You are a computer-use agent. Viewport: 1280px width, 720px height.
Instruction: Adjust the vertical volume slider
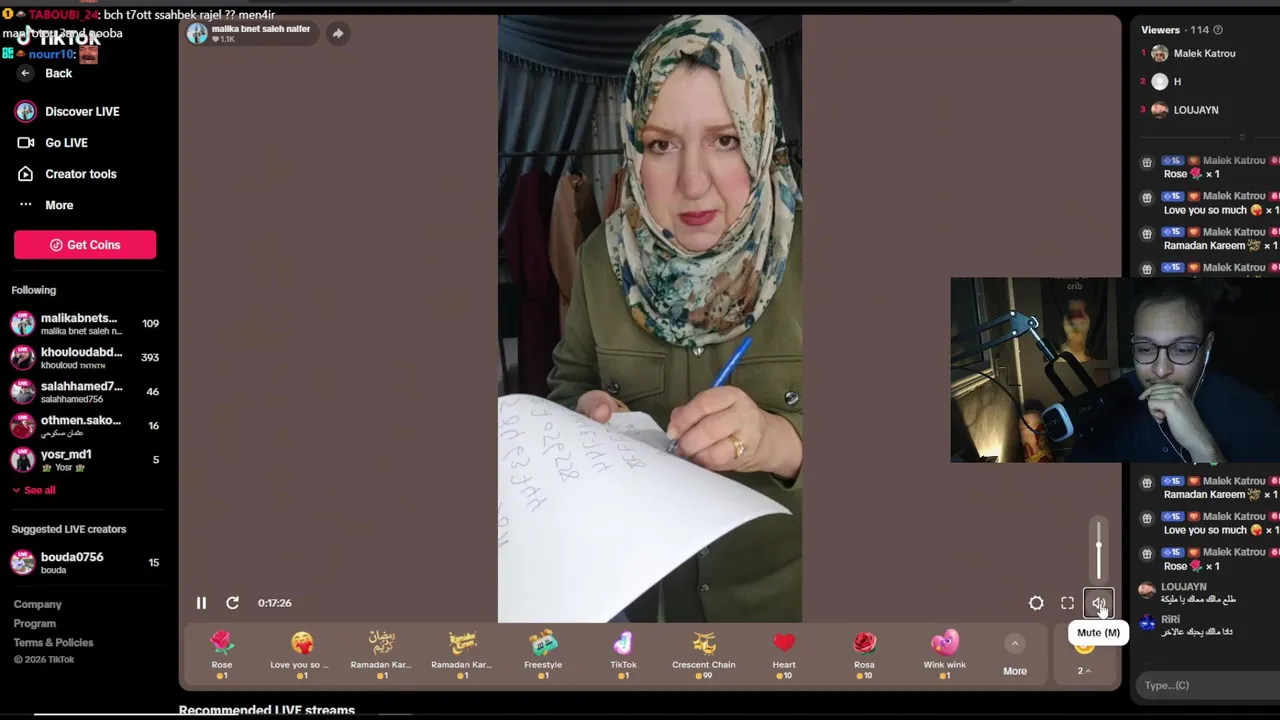[x=1098, y=550]
